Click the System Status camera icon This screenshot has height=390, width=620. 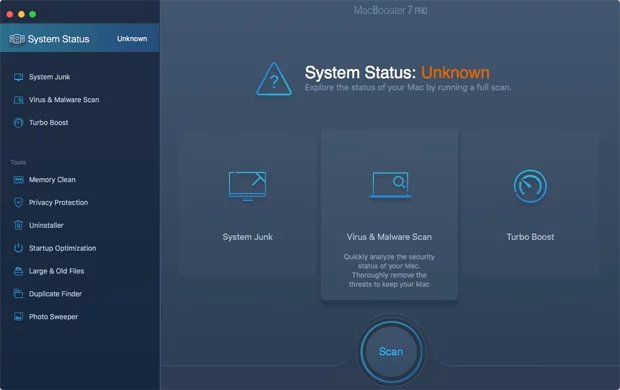[x=17, y=39]
